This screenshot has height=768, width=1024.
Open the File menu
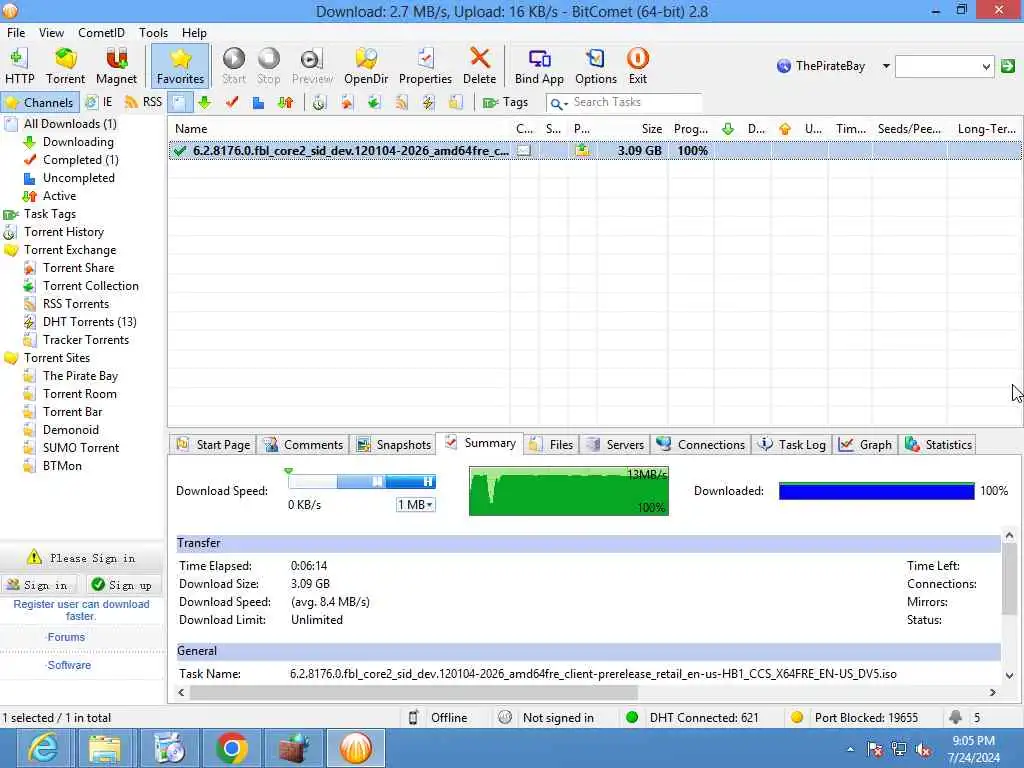(x=16, y=33)
